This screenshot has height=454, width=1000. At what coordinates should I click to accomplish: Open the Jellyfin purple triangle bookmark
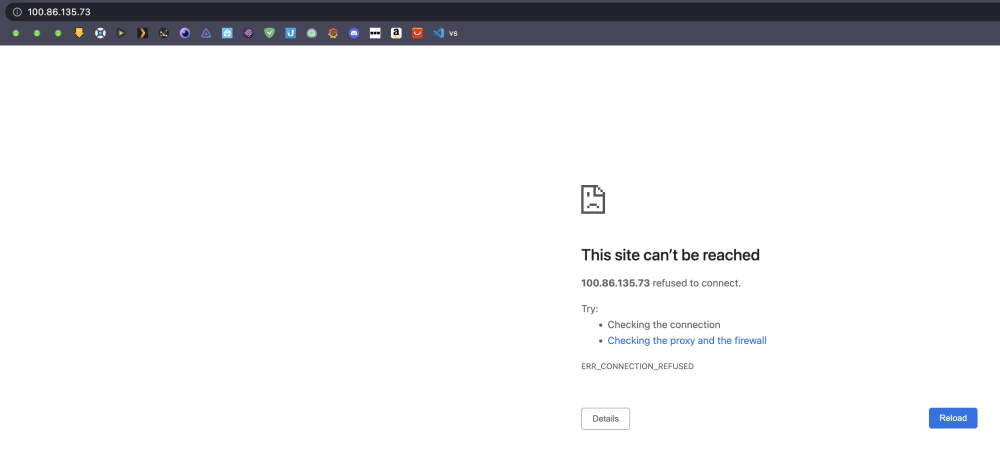click(x=206, y=33)
